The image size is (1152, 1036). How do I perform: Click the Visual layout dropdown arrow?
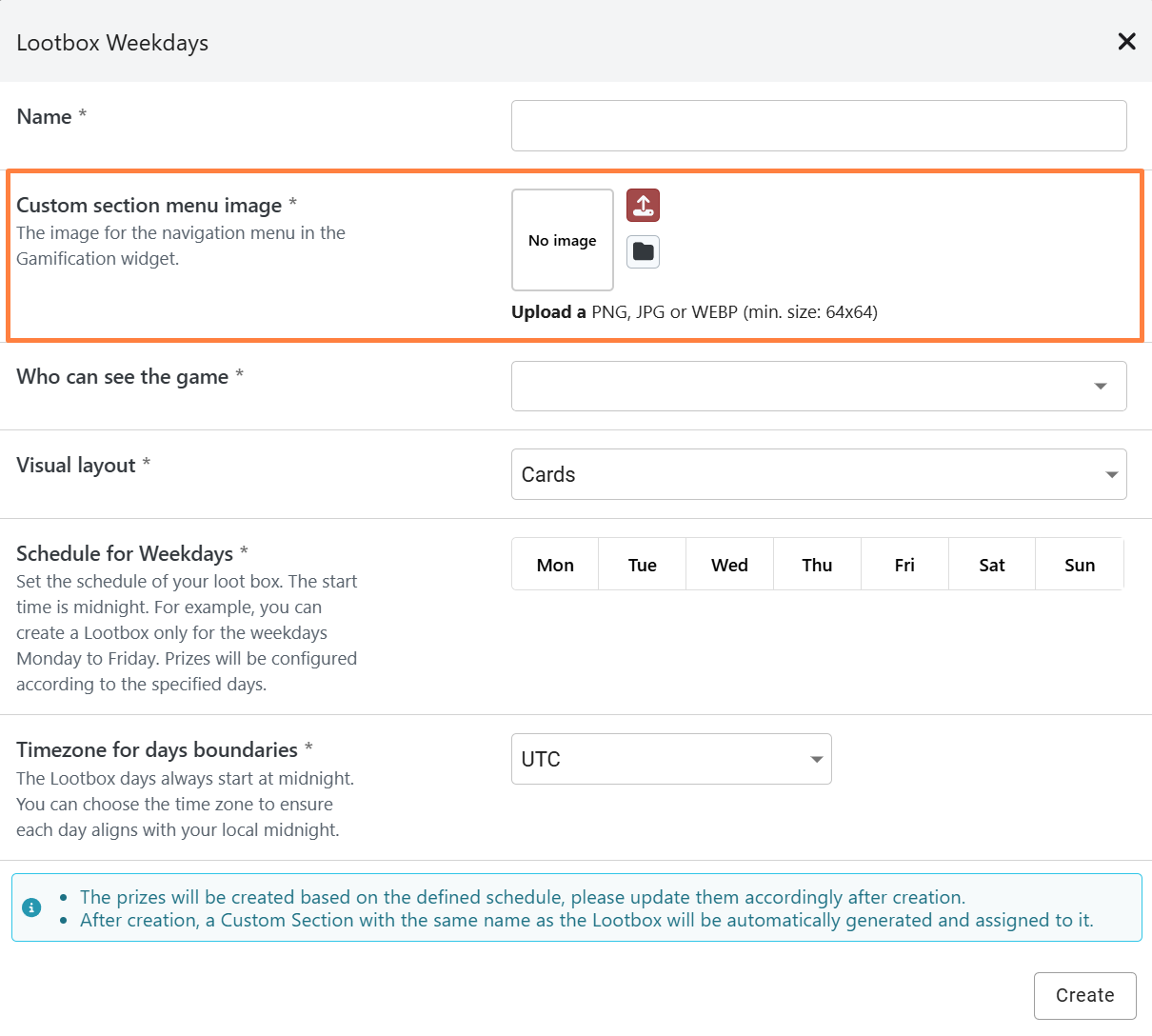[x=1111, y=474]
